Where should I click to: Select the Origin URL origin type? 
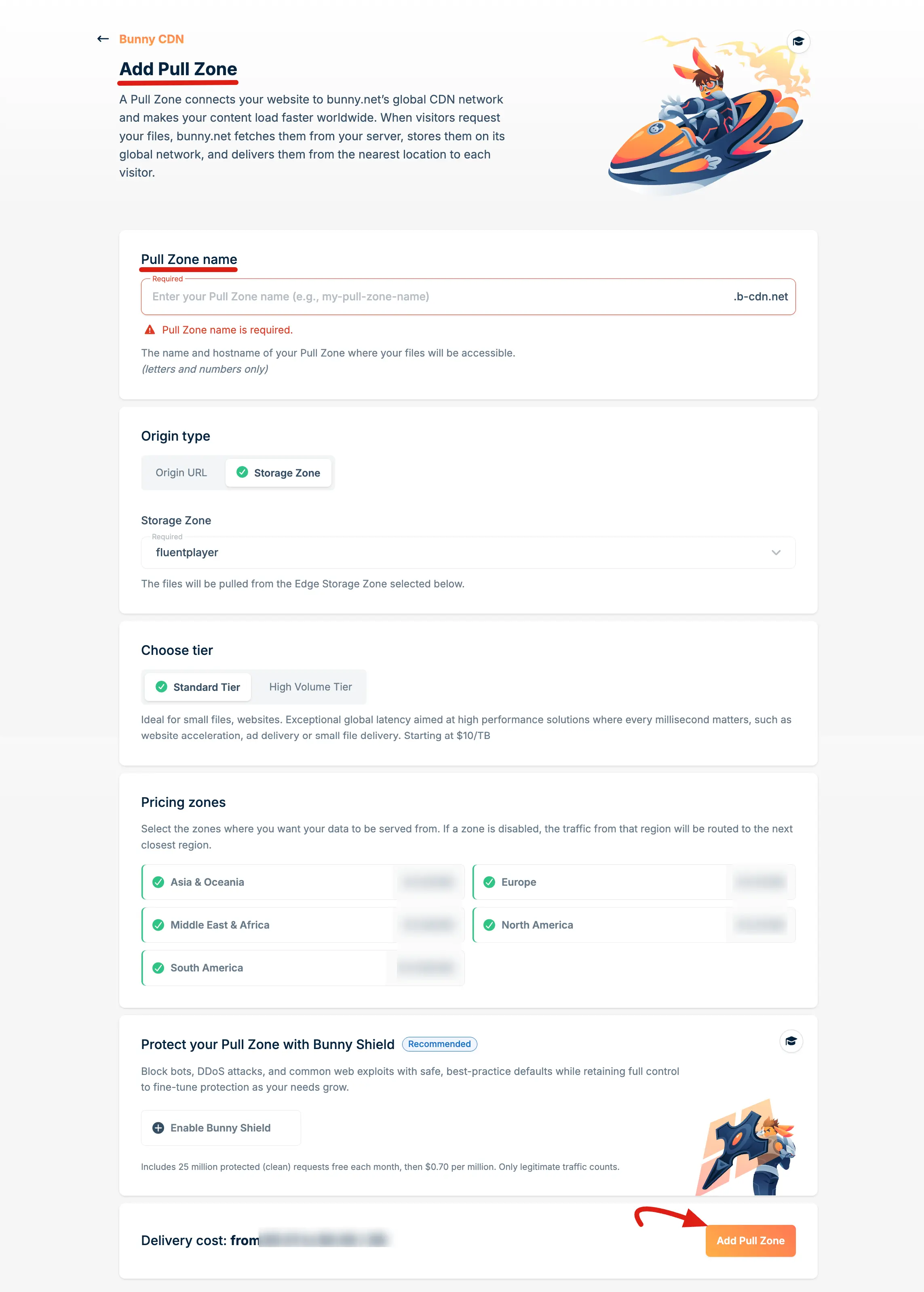tap(181, 473)
